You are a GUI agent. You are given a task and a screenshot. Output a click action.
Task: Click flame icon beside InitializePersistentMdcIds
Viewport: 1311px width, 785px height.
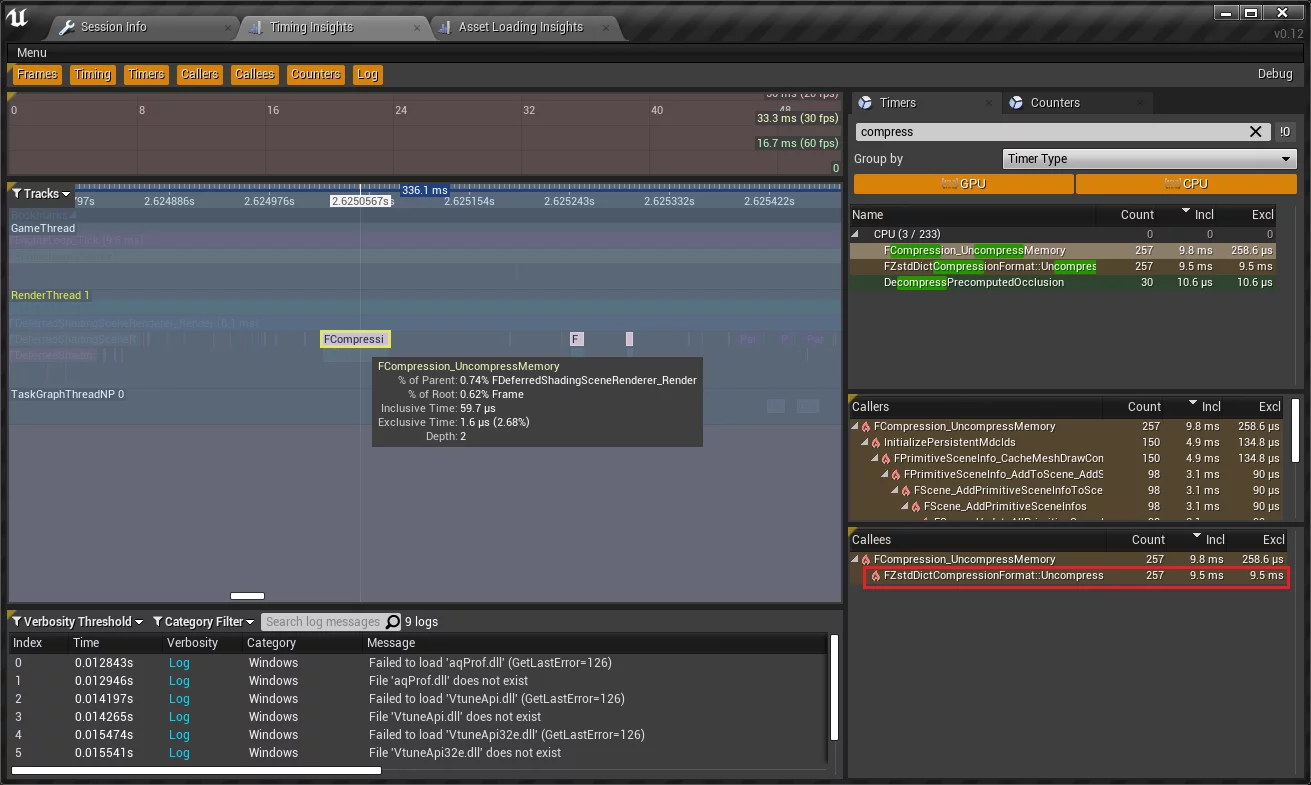876,442
